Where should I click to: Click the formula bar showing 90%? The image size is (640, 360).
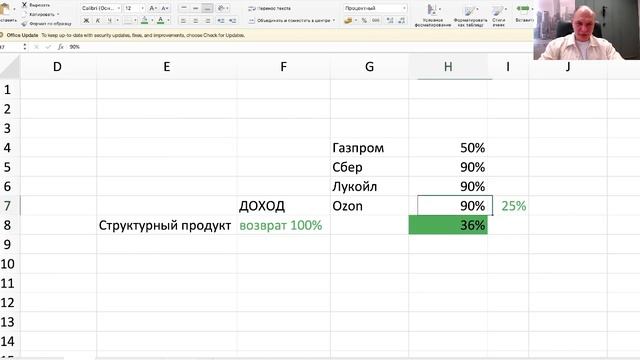(x=300, y=47)
